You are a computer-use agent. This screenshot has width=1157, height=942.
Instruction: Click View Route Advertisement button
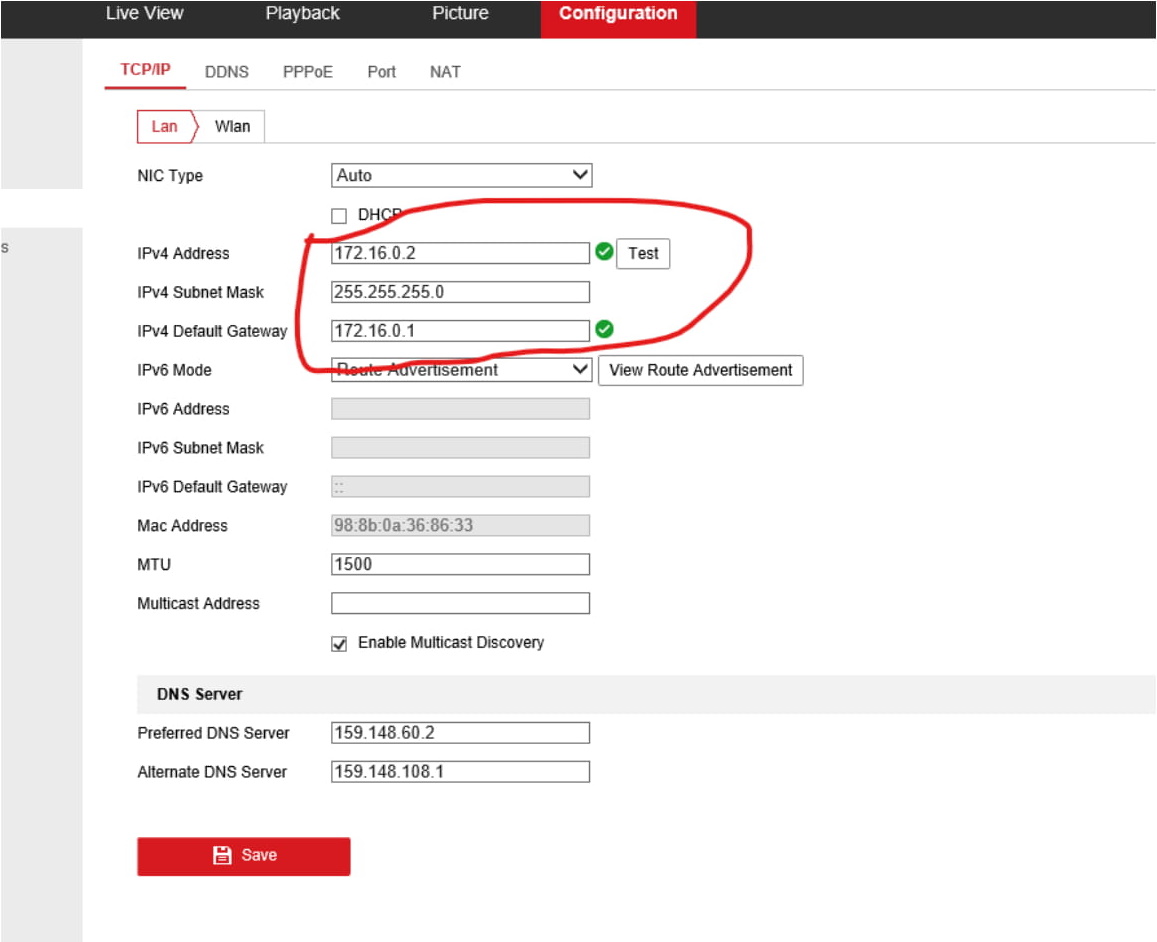tap(700, 370)
